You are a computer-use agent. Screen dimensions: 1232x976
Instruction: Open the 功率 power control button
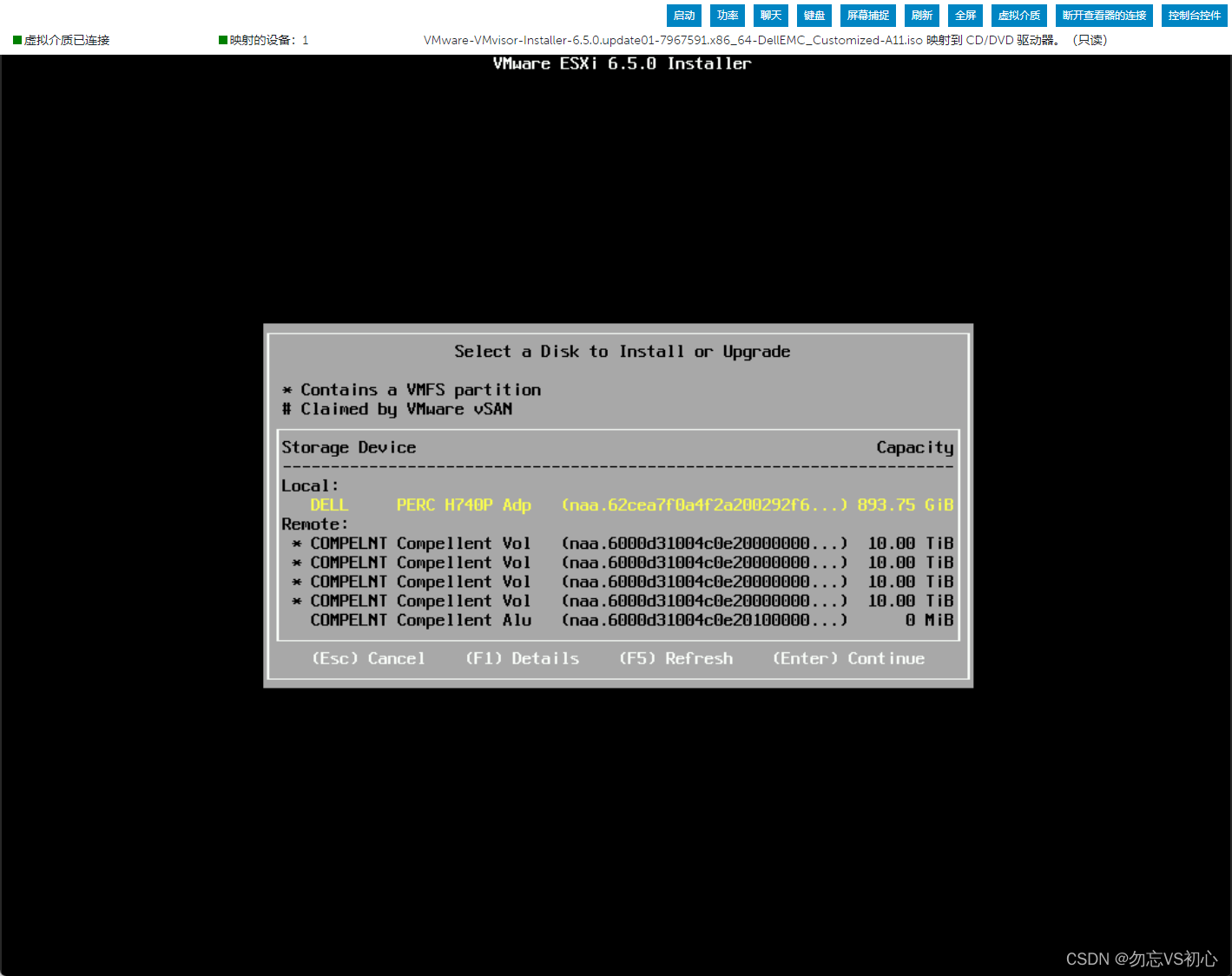click(x=728, y=16)
